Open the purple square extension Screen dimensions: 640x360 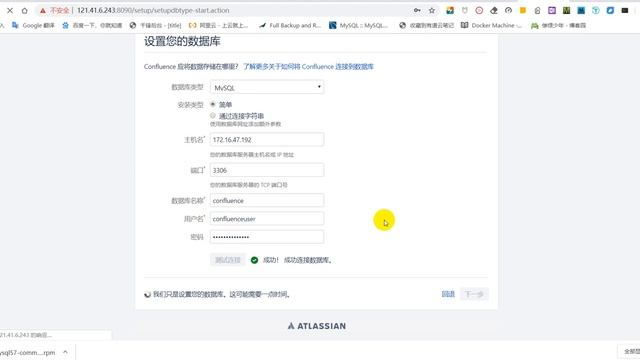tap(552, 11)
